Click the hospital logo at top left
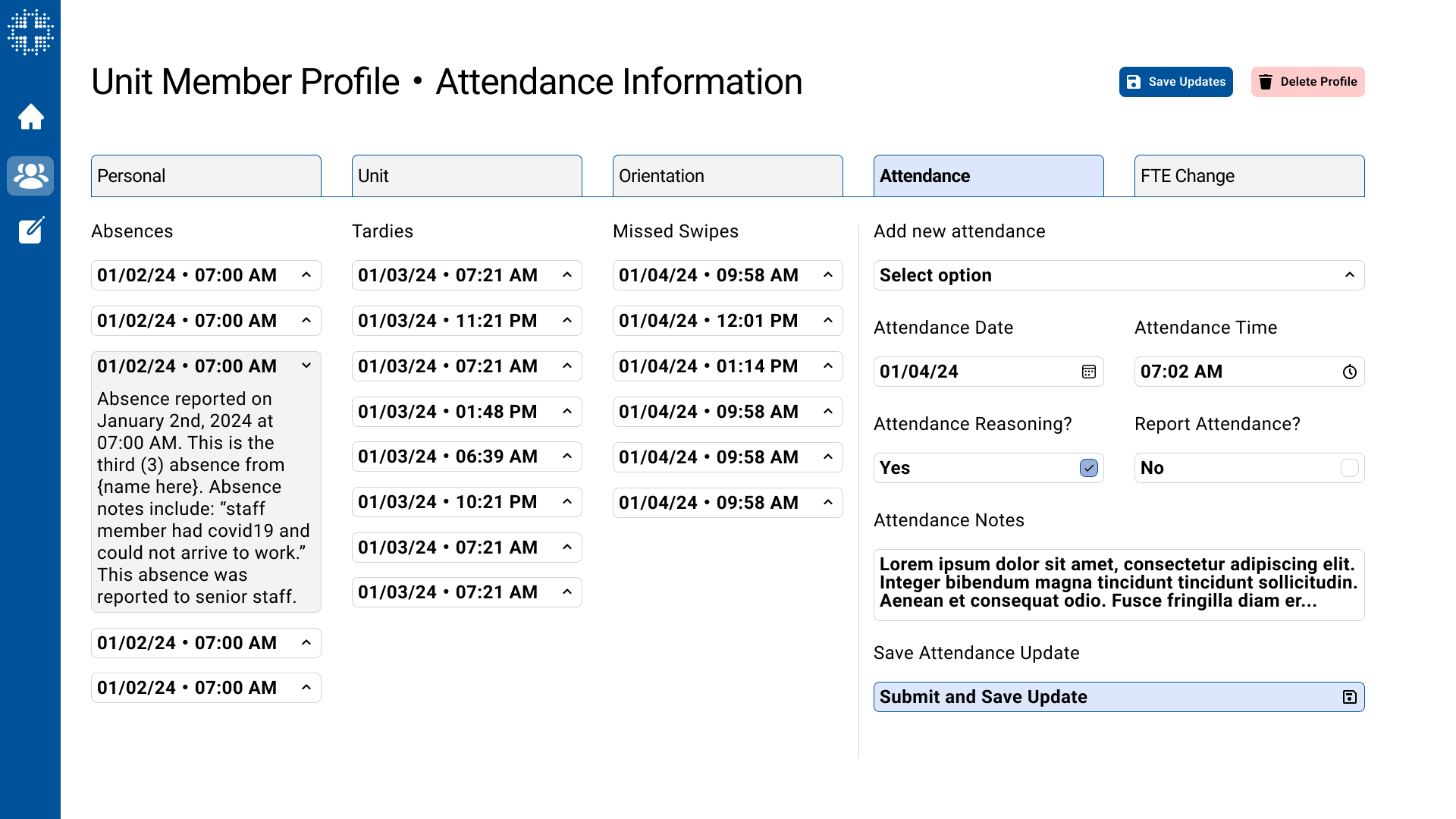Image resolution: width=1456 pixels, height=819 pixels. tap(30, 32)
